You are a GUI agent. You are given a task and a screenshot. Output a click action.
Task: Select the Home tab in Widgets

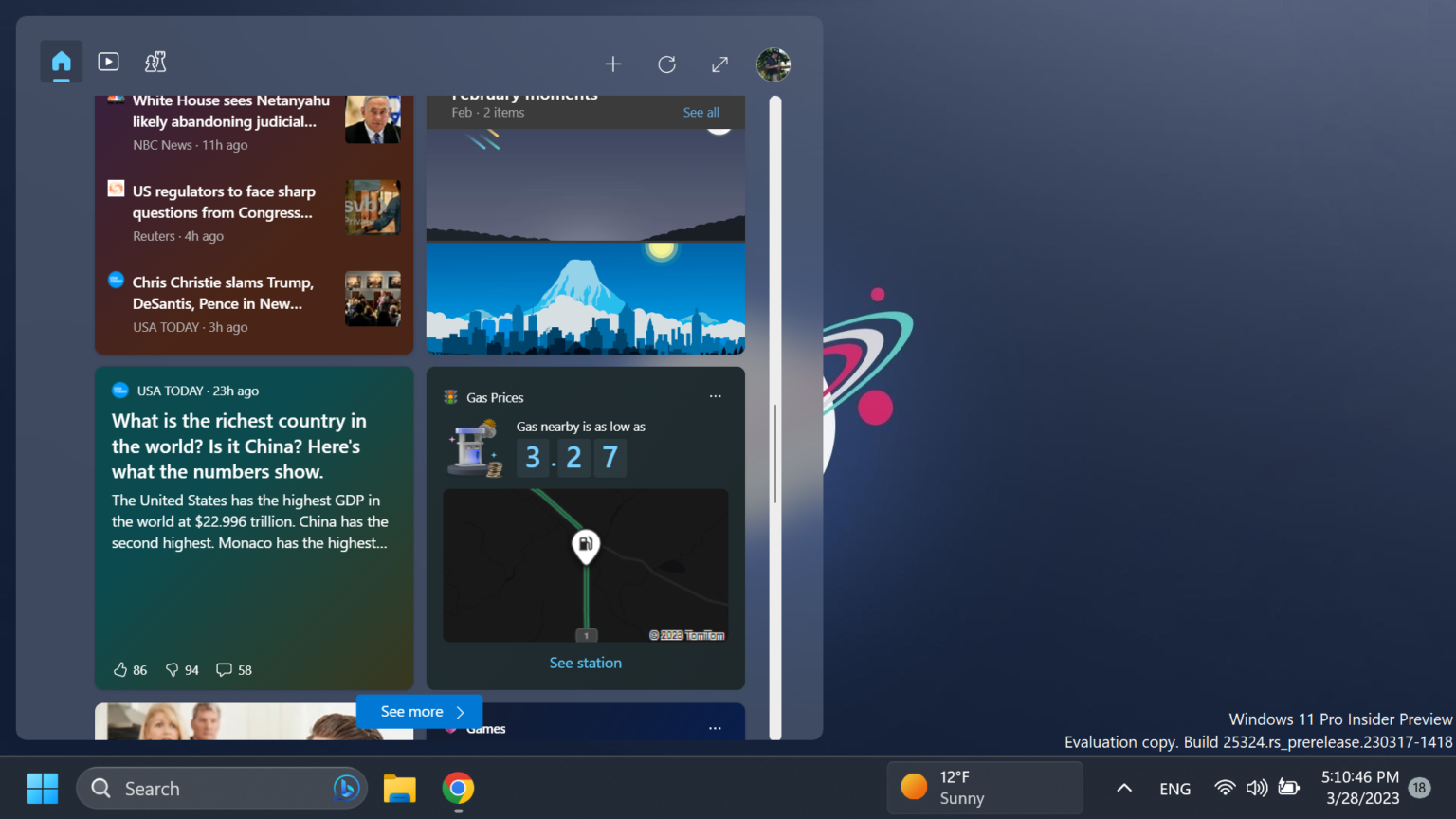pyautogui.click(x=61, y=62)
